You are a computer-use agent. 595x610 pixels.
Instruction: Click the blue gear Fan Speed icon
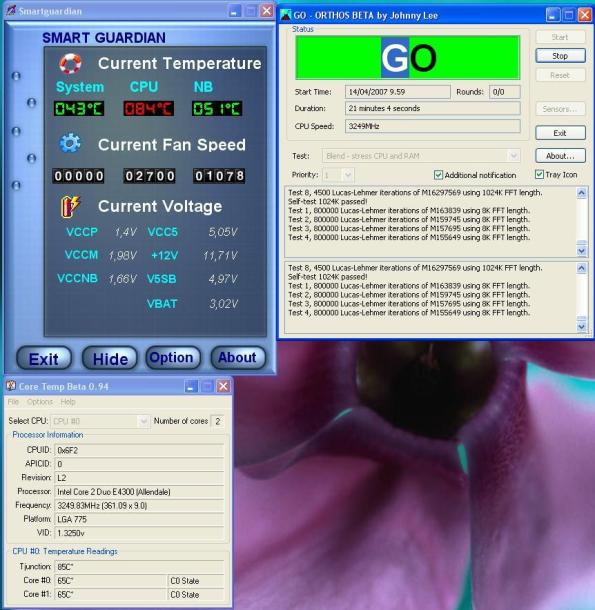click(70, 144)
